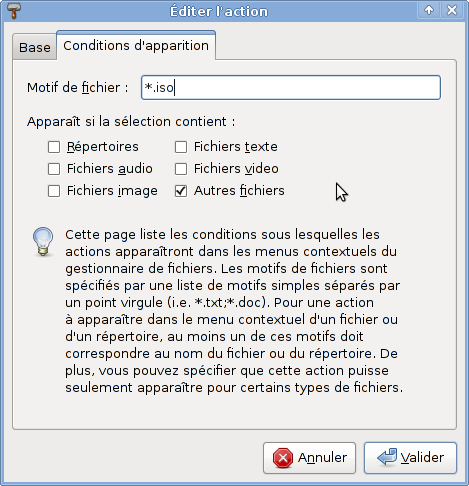469x486 pixels.
Task: Enable the Fichiers texte checkbox
Action: coord(181,147)
